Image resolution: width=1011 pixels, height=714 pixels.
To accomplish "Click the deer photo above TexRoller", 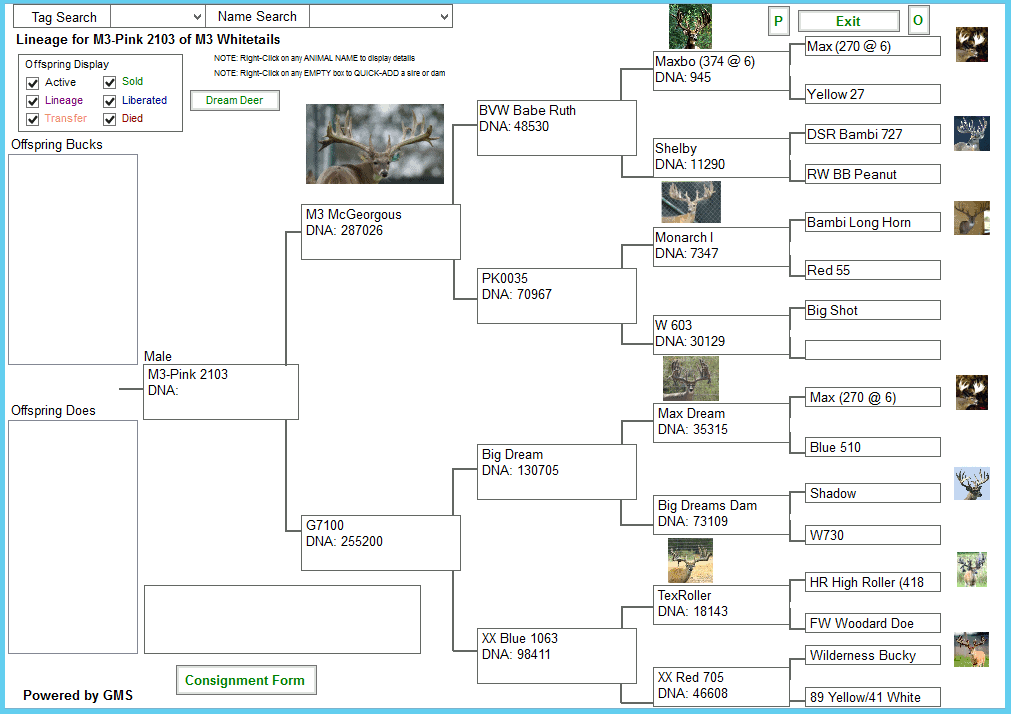I will pyautogui.click(x=690, y=560).
